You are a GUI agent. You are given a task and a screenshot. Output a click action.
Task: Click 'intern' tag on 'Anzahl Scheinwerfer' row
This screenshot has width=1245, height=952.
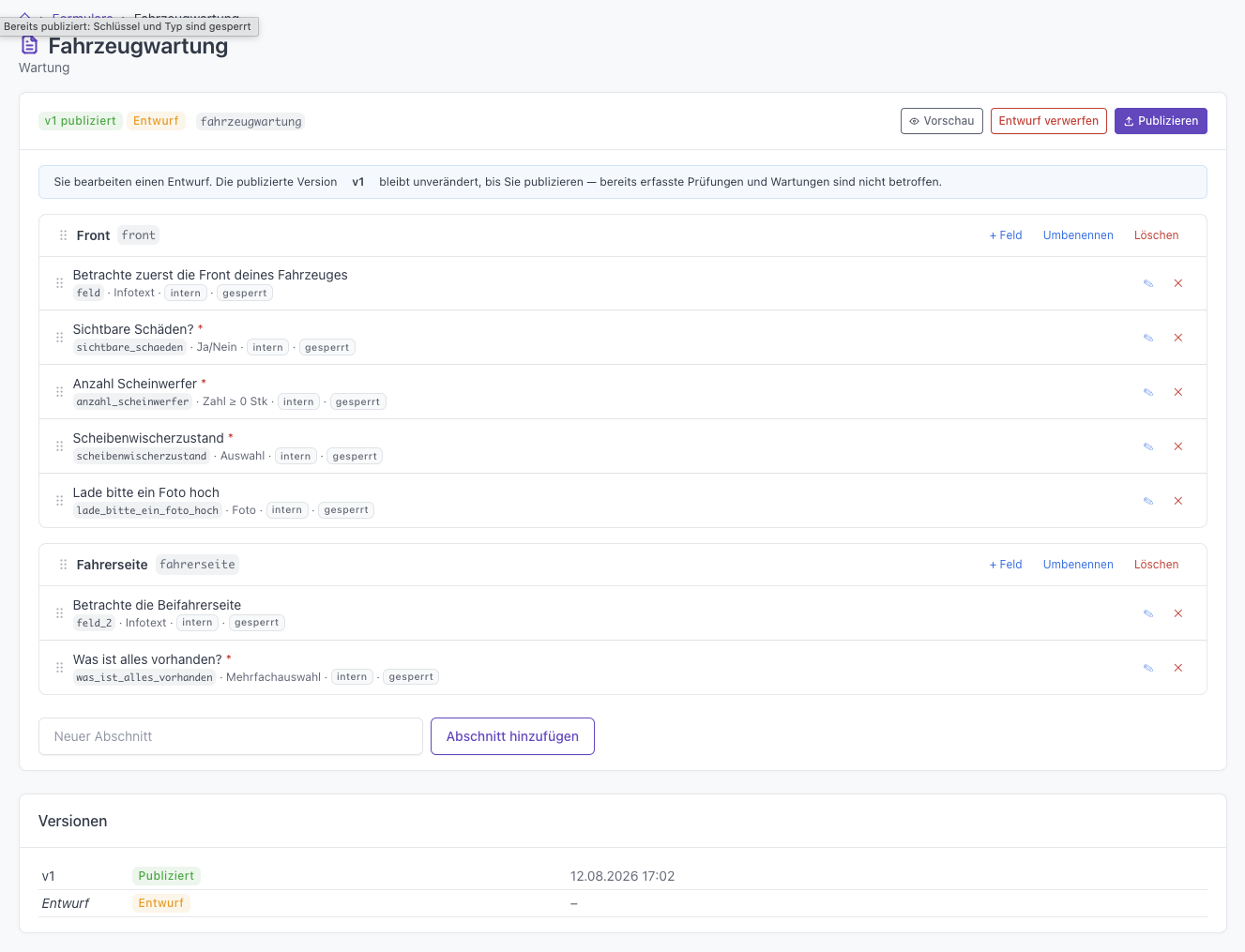pos(298,401)
